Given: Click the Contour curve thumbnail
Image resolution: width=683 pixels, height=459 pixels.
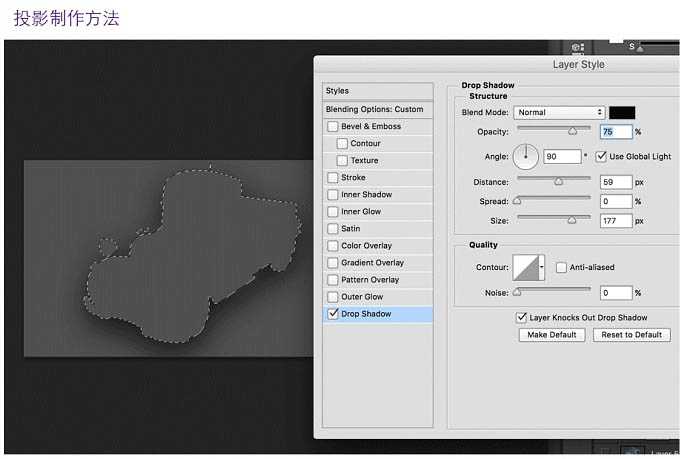Looking at the screenshot, I should pyautogui.click(x=526, y=267).
